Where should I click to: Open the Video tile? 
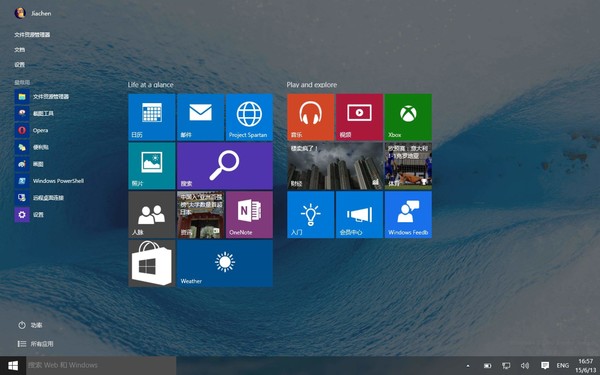(x=359, y=117)
